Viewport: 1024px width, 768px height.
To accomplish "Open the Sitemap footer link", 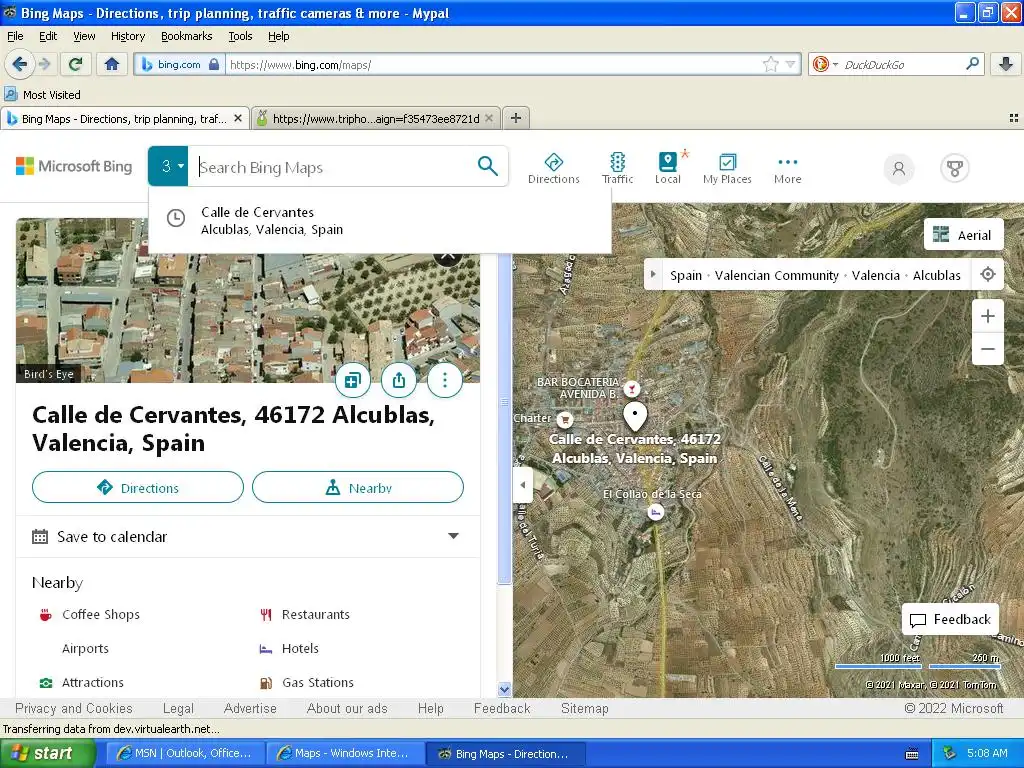I will pyautogui.click(x=584, y=708).
